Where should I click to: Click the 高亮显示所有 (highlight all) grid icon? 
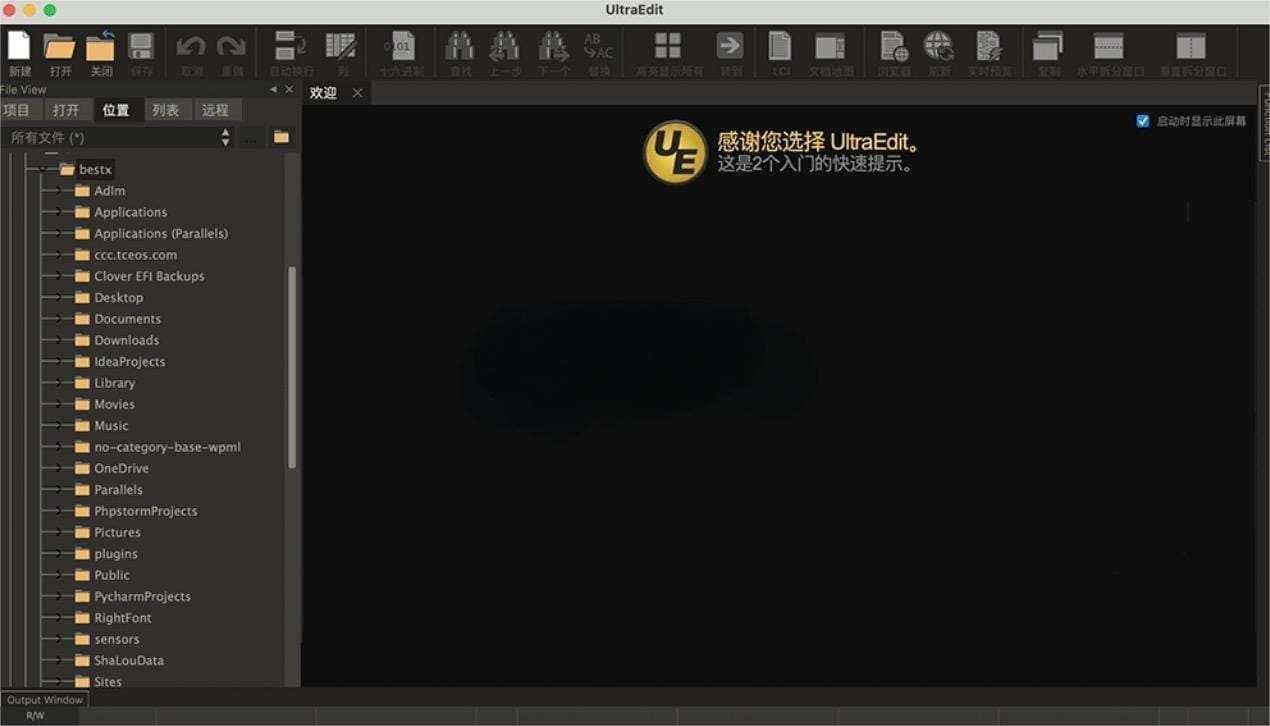(x=668, y=46)
